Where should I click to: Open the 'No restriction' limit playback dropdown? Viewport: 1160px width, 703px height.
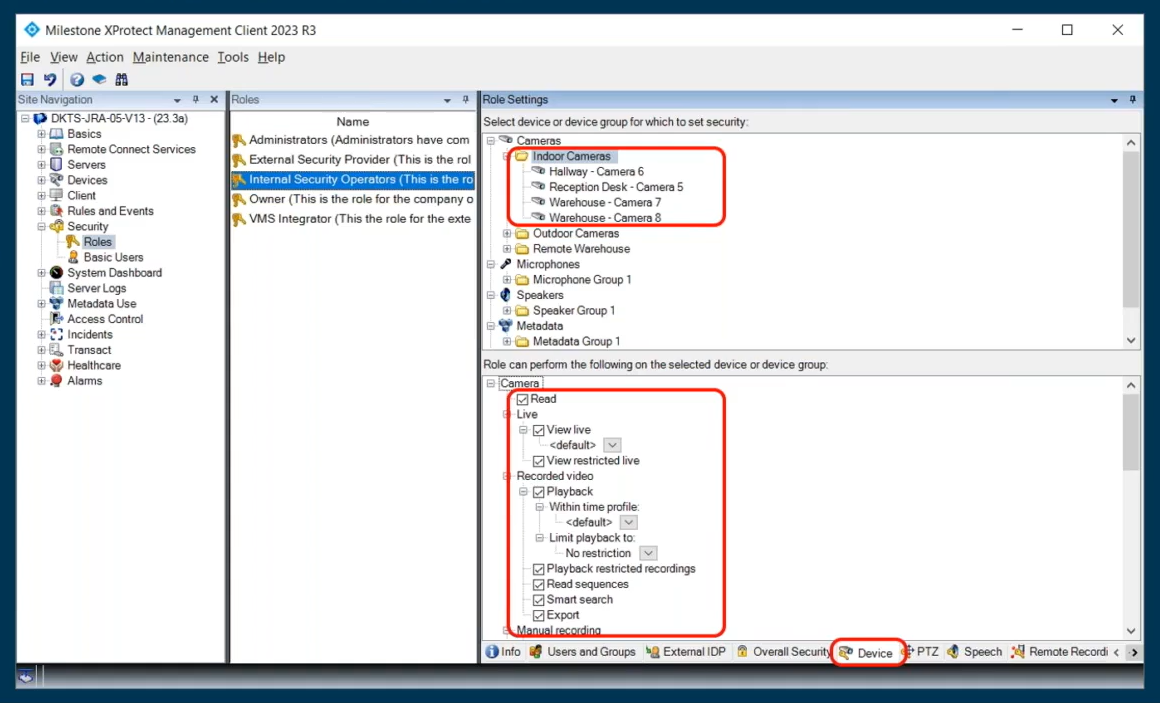648,553
